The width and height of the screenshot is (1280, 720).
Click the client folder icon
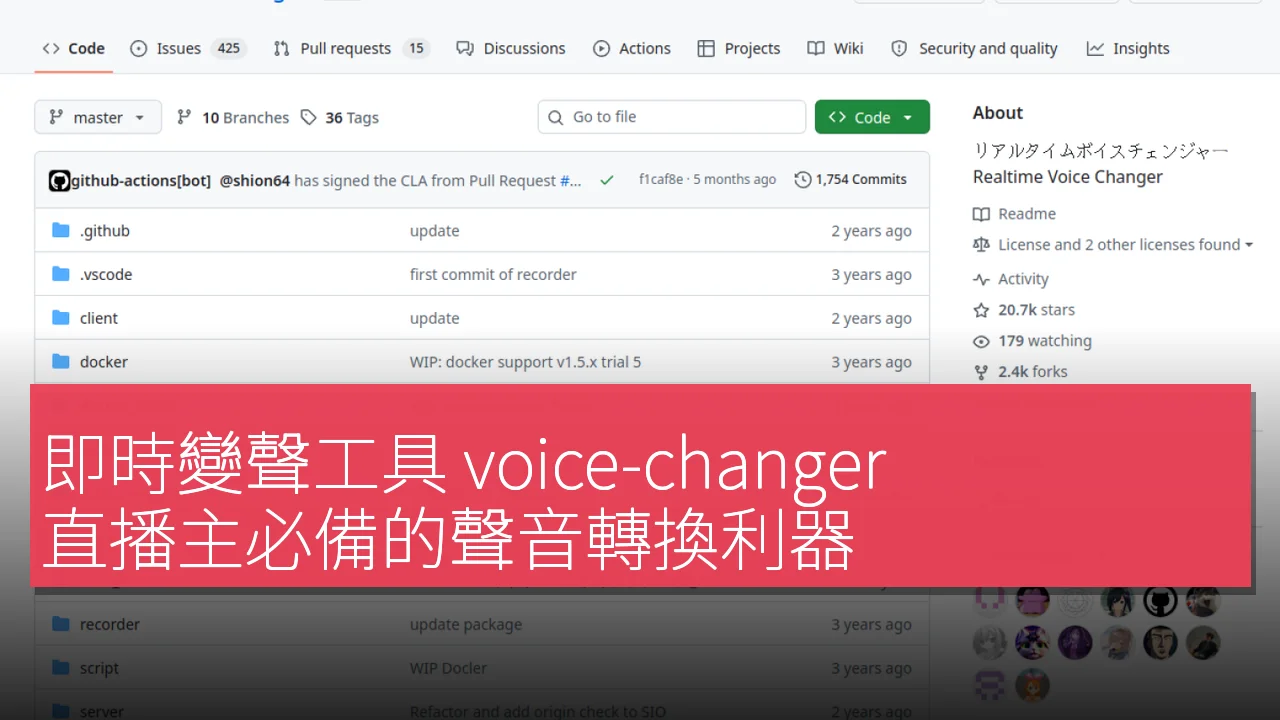coord(60,319)
